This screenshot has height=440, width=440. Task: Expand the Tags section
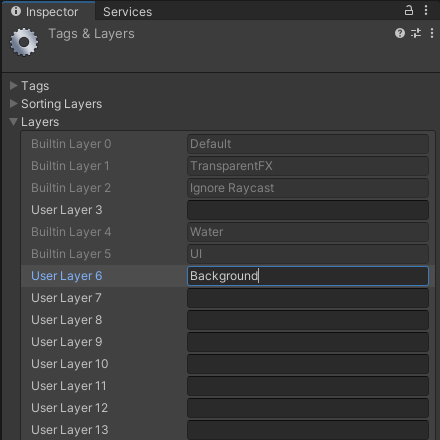pos(14,86)
